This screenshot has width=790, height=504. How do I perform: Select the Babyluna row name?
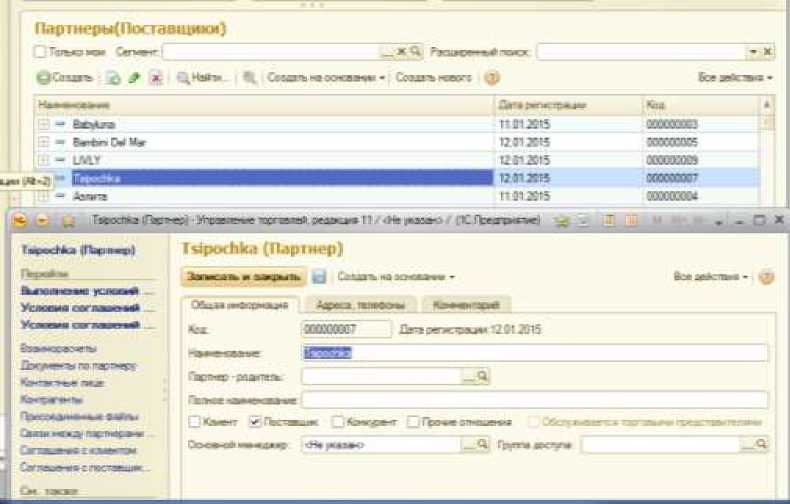94,124
